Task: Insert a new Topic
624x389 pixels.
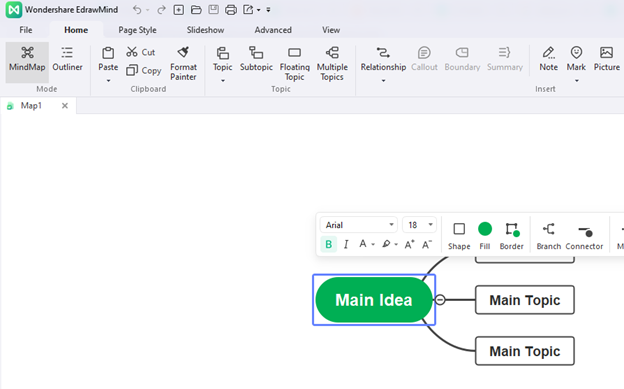Action: point(222,59)
